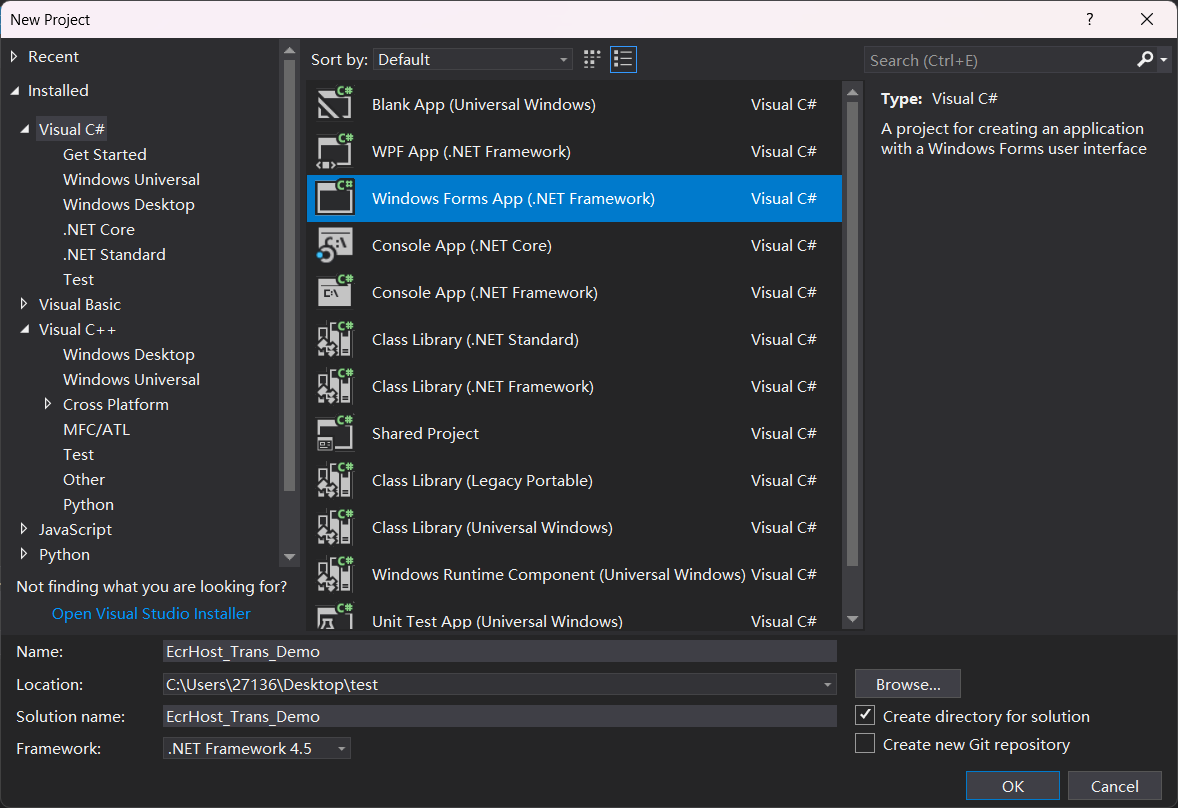Viewport: 1178px width, 808px height.
Task: Expand the Visual Basic node
Action: pyautogui.click(x=24, y=304)
